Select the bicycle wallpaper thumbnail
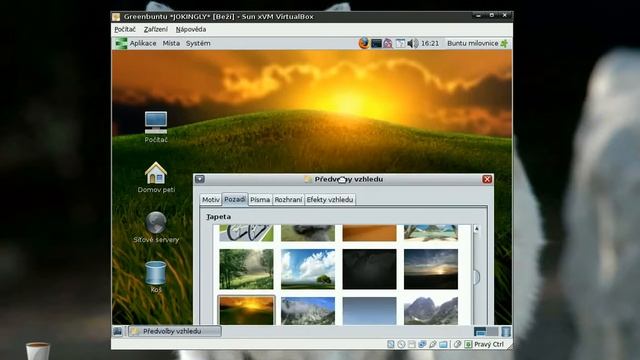The width and height of the screenshot is (640, 360). (x=246, y=233)
